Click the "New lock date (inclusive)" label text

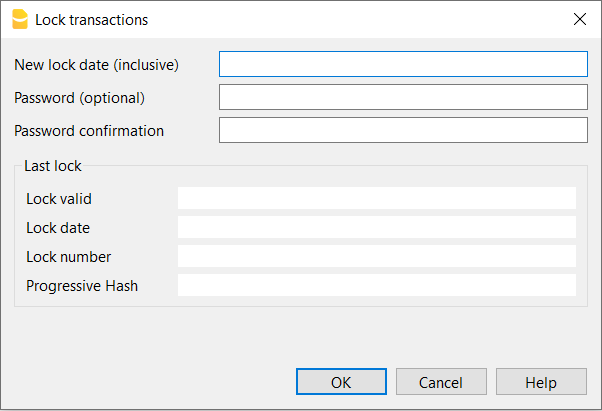pos(96,65)
